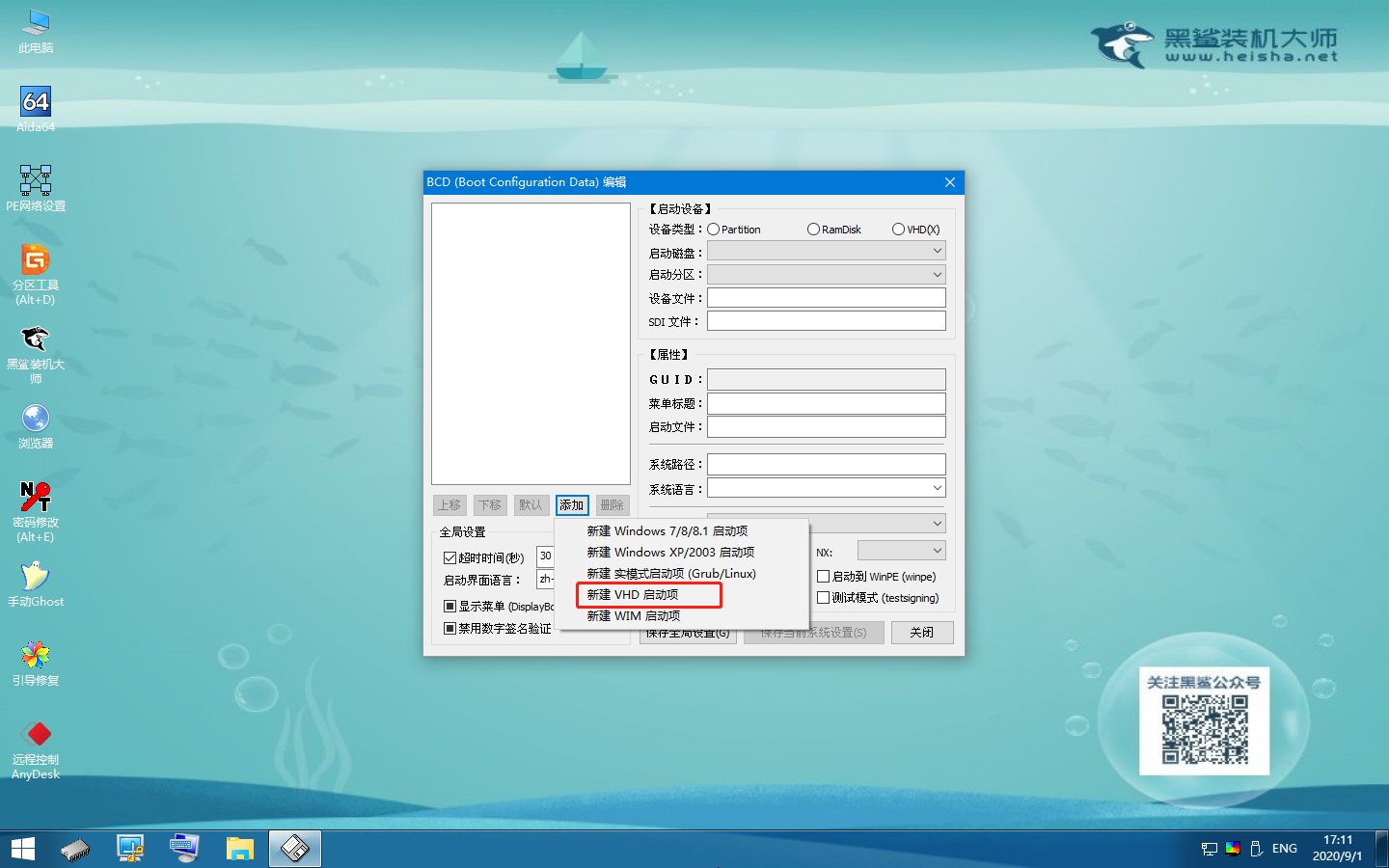This screenshot has height=868, width=1389.
Task: Open 密码修改 (Alt+E) desktop icon
Action: (x=36, y=511)
